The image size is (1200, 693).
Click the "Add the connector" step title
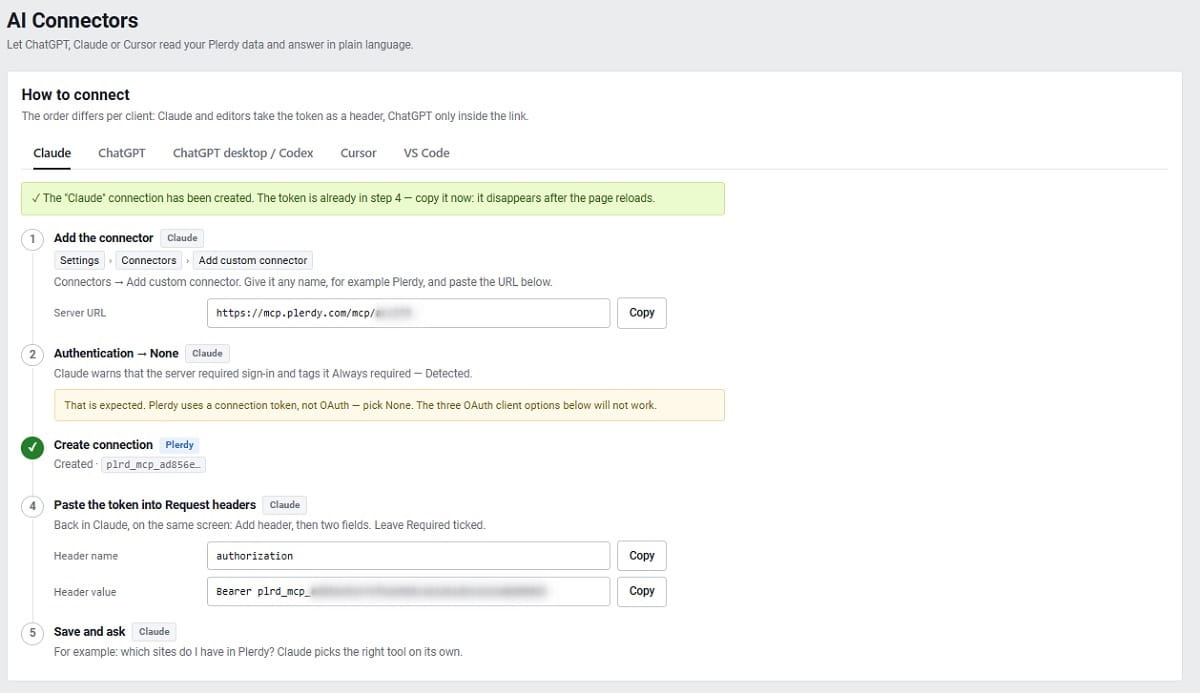(104, 238)
